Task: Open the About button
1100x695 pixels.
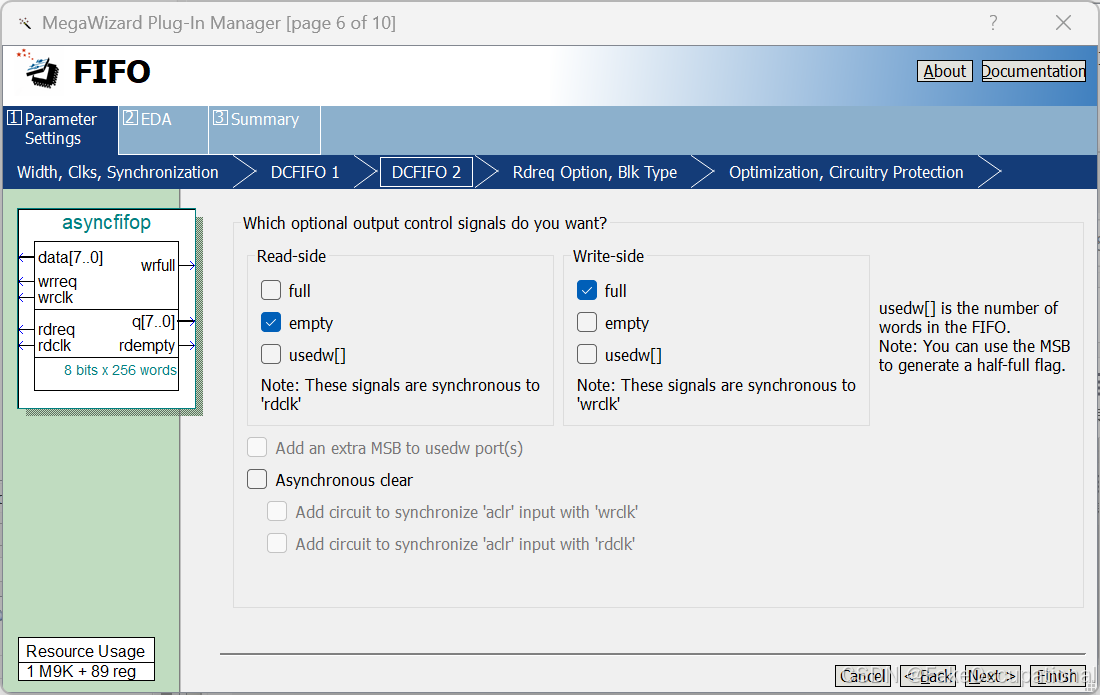Action: 944,72
